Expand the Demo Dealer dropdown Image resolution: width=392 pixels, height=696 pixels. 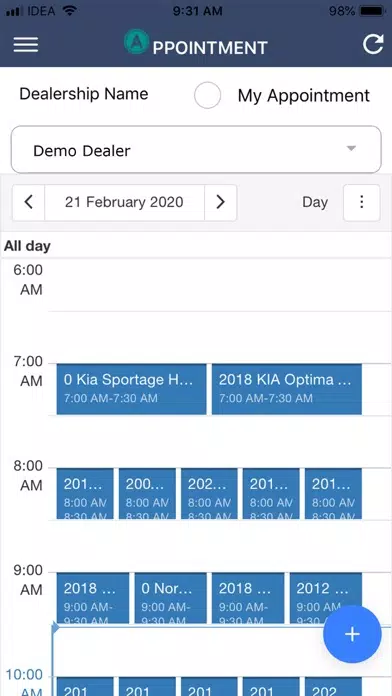(196, 150)
